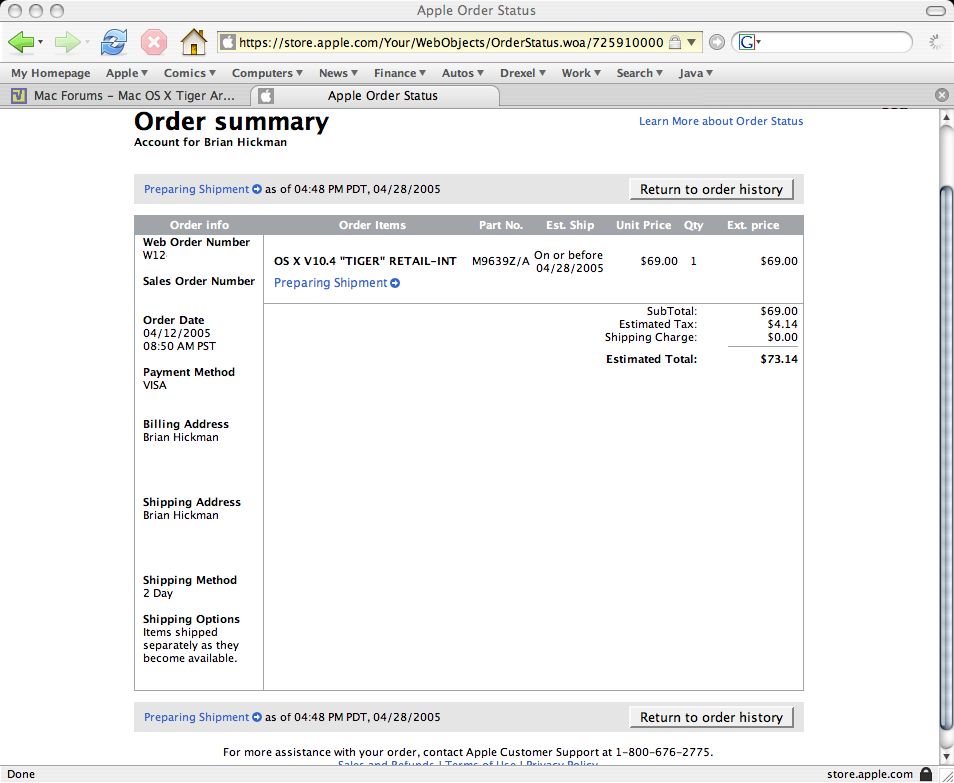This screenshot has width=954, height=783.
Task: Click the top Return to order history button
Action: pyautogui.click(x=711, y=189)
